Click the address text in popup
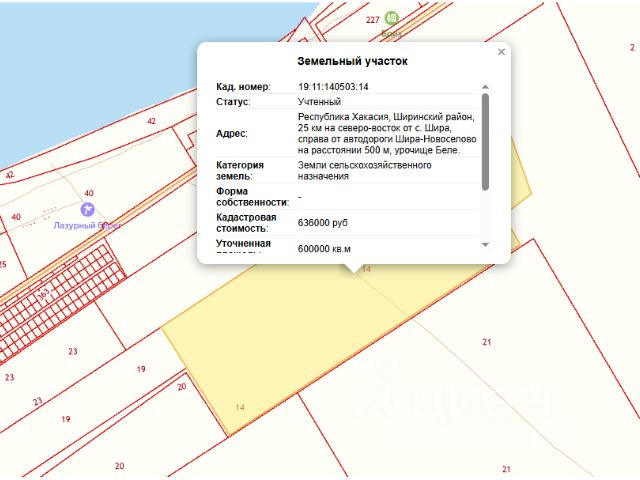Image resolution: width=640 pixels, height=480 pixels. point(387,133)
